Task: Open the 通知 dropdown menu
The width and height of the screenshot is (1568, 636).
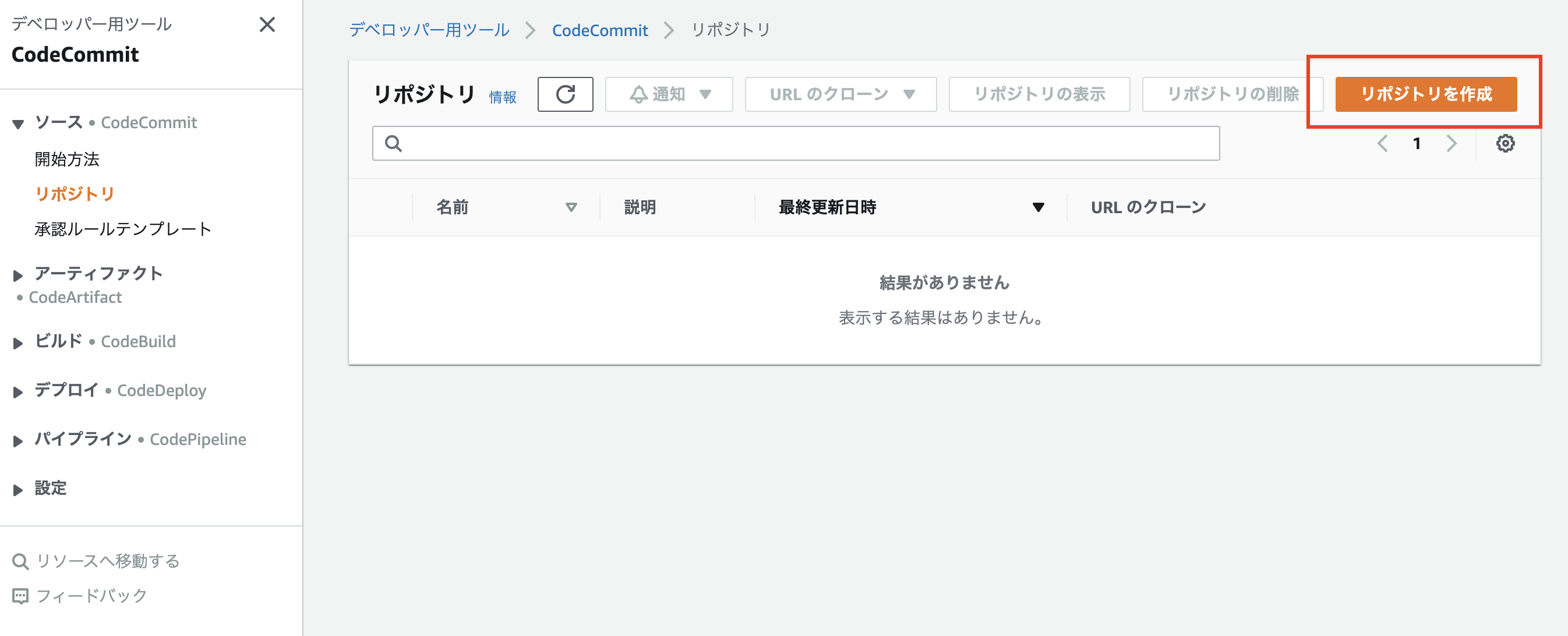Action: pyautogui.click(x=669, y=94)
